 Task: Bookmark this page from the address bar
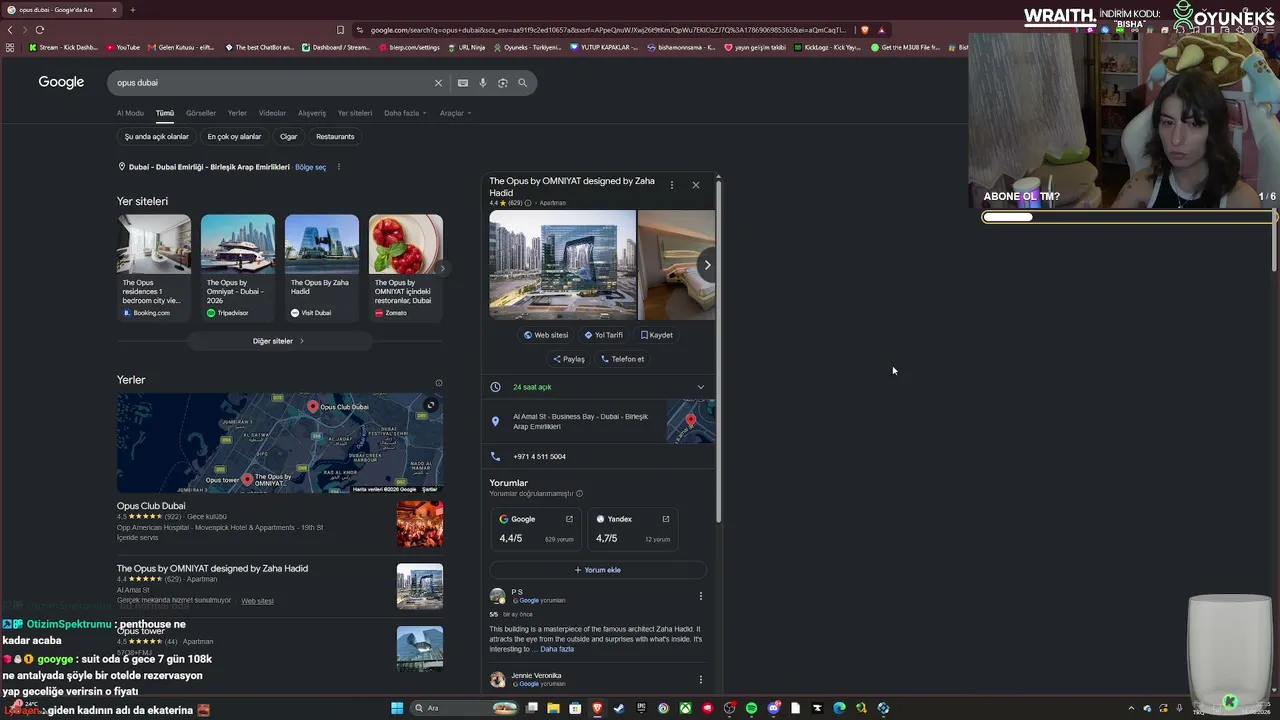point(340,30)
